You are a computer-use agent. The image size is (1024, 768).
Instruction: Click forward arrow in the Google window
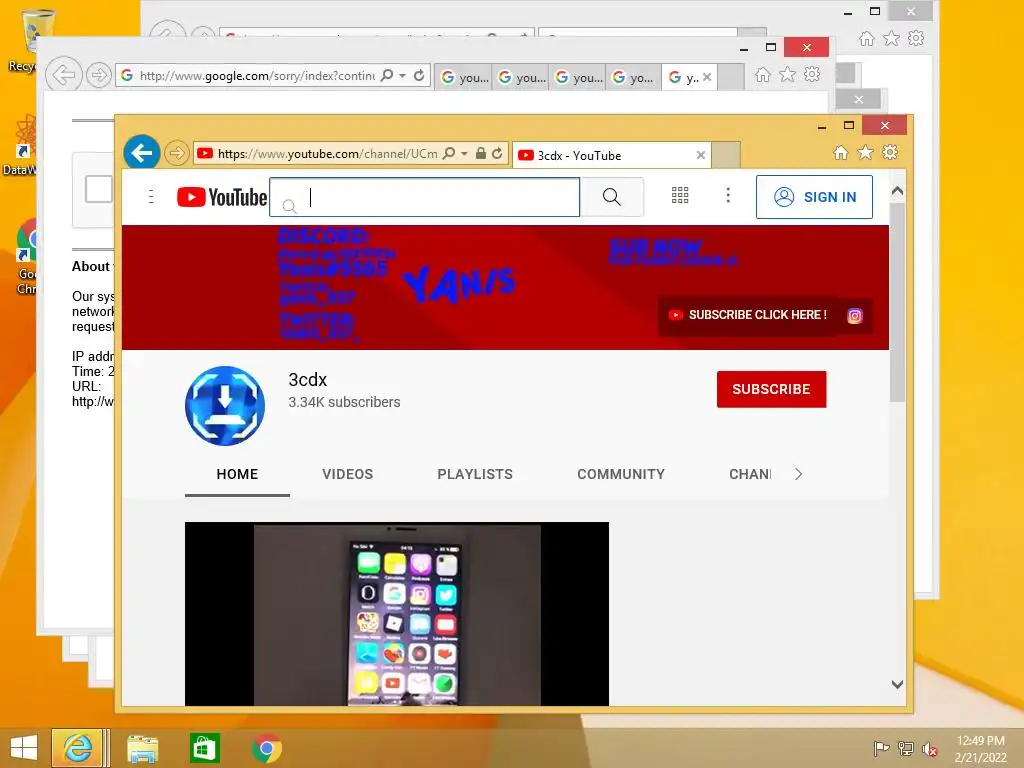tap(99, 75)
